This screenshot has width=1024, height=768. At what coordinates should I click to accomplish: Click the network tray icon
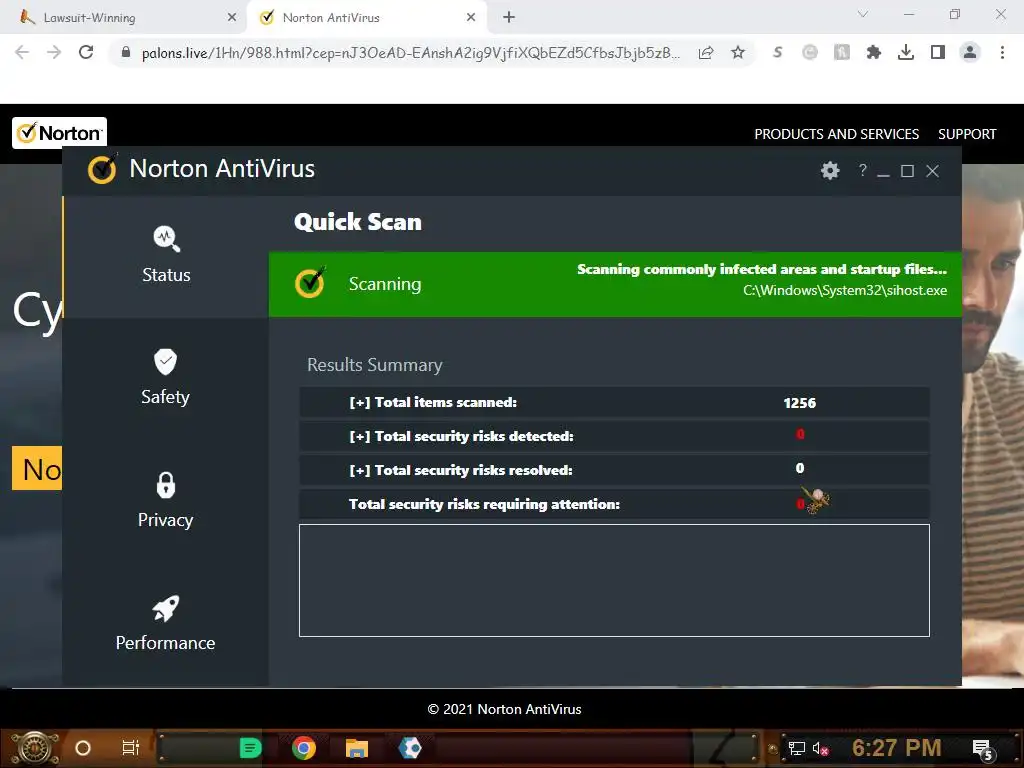[x=796, y=748]
